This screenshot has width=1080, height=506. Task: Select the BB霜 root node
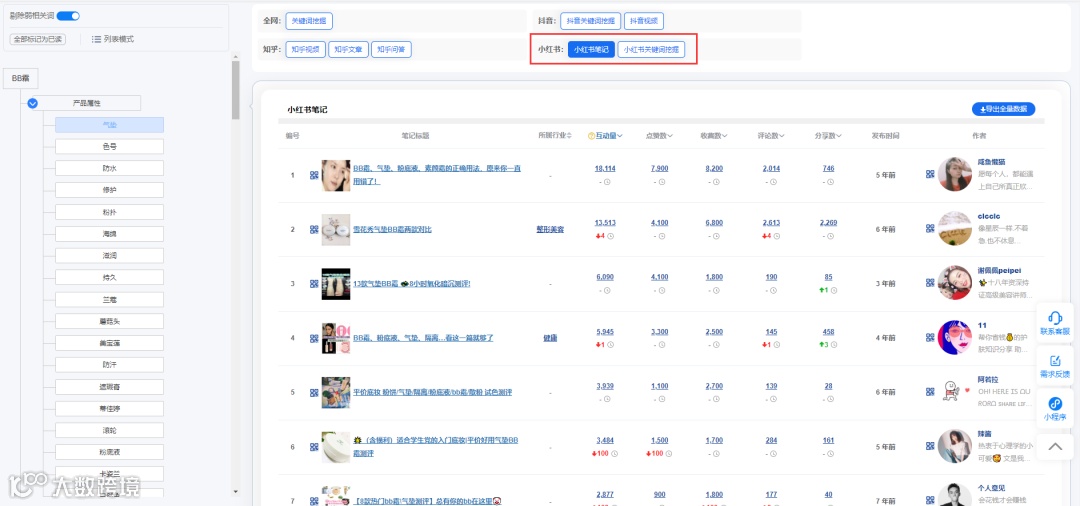coord(21,78)
